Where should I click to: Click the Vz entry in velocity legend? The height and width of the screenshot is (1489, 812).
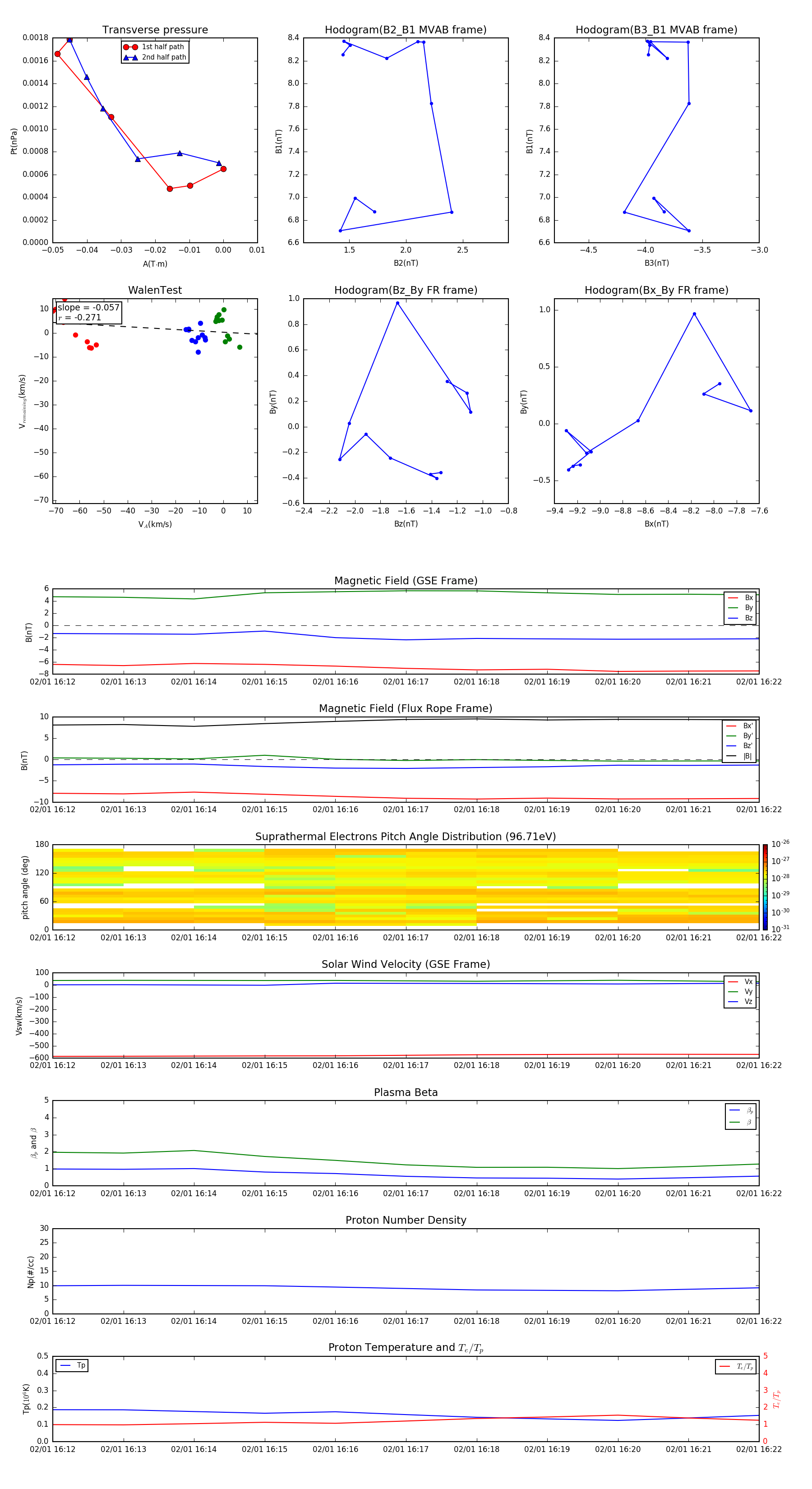click(740, 1002)
